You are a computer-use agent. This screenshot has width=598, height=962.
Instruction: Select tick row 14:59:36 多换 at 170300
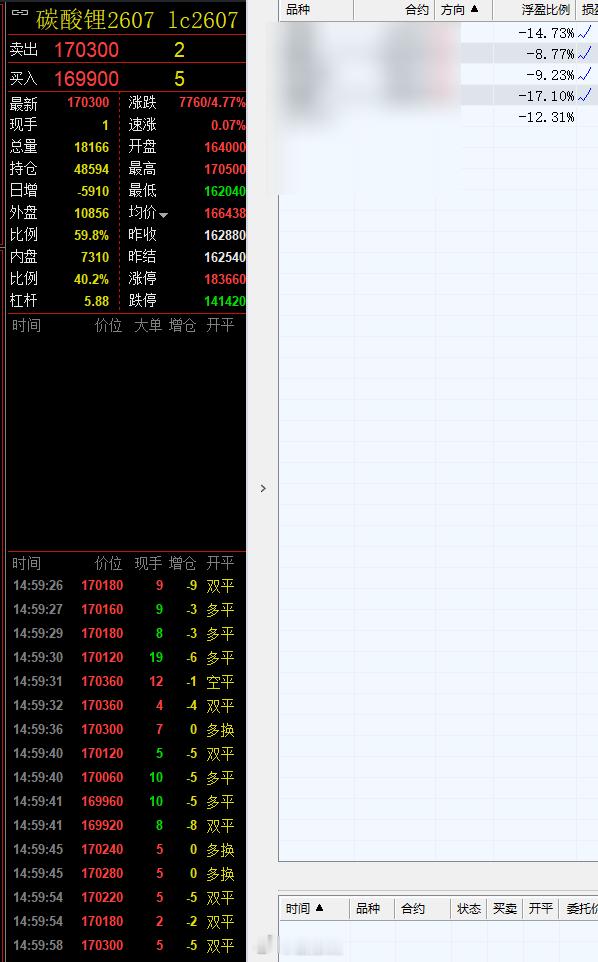[x=124, y=729]
